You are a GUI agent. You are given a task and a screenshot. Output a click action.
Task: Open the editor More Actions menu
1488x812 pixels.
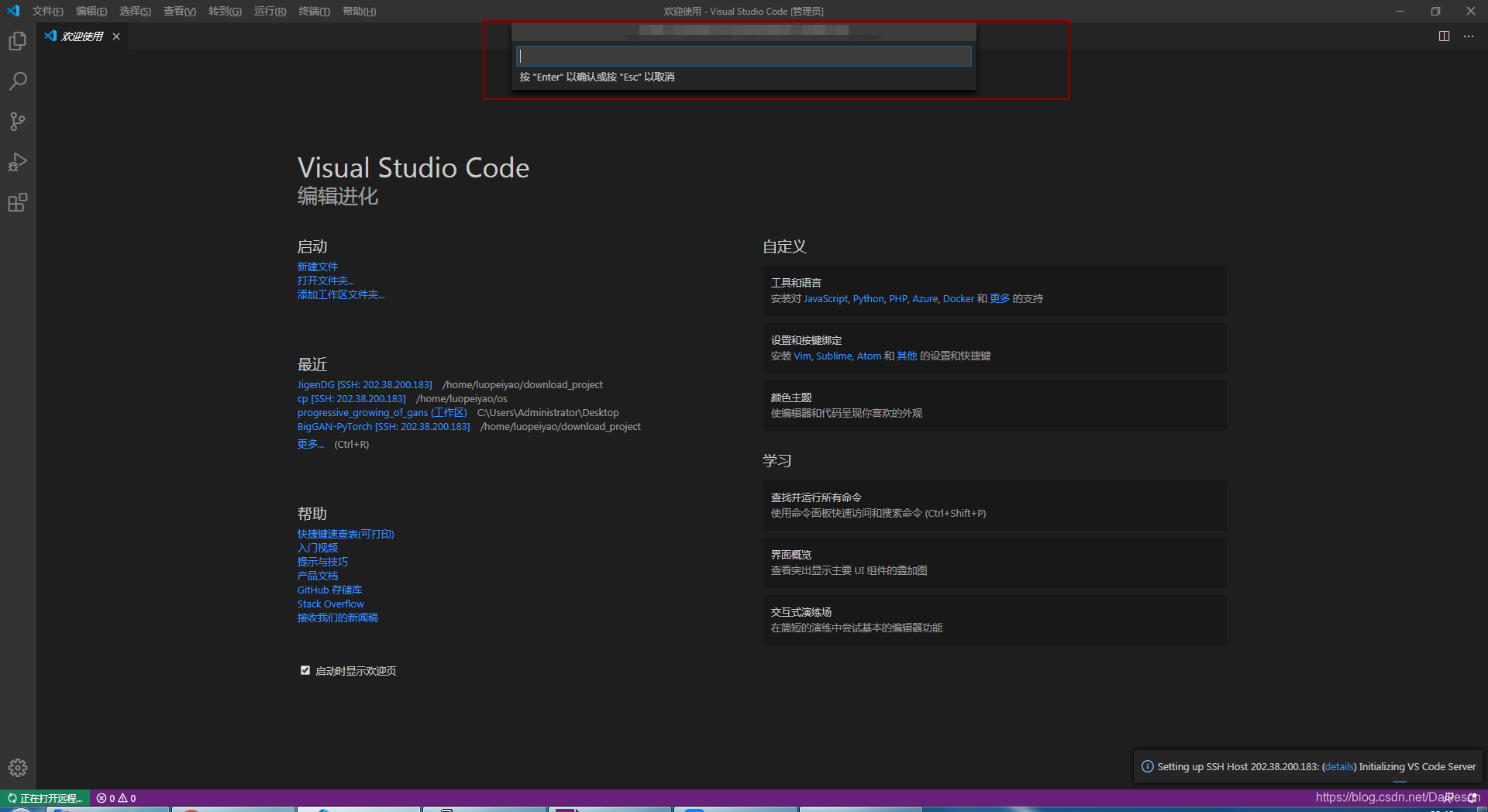(x=1469, y=36)
